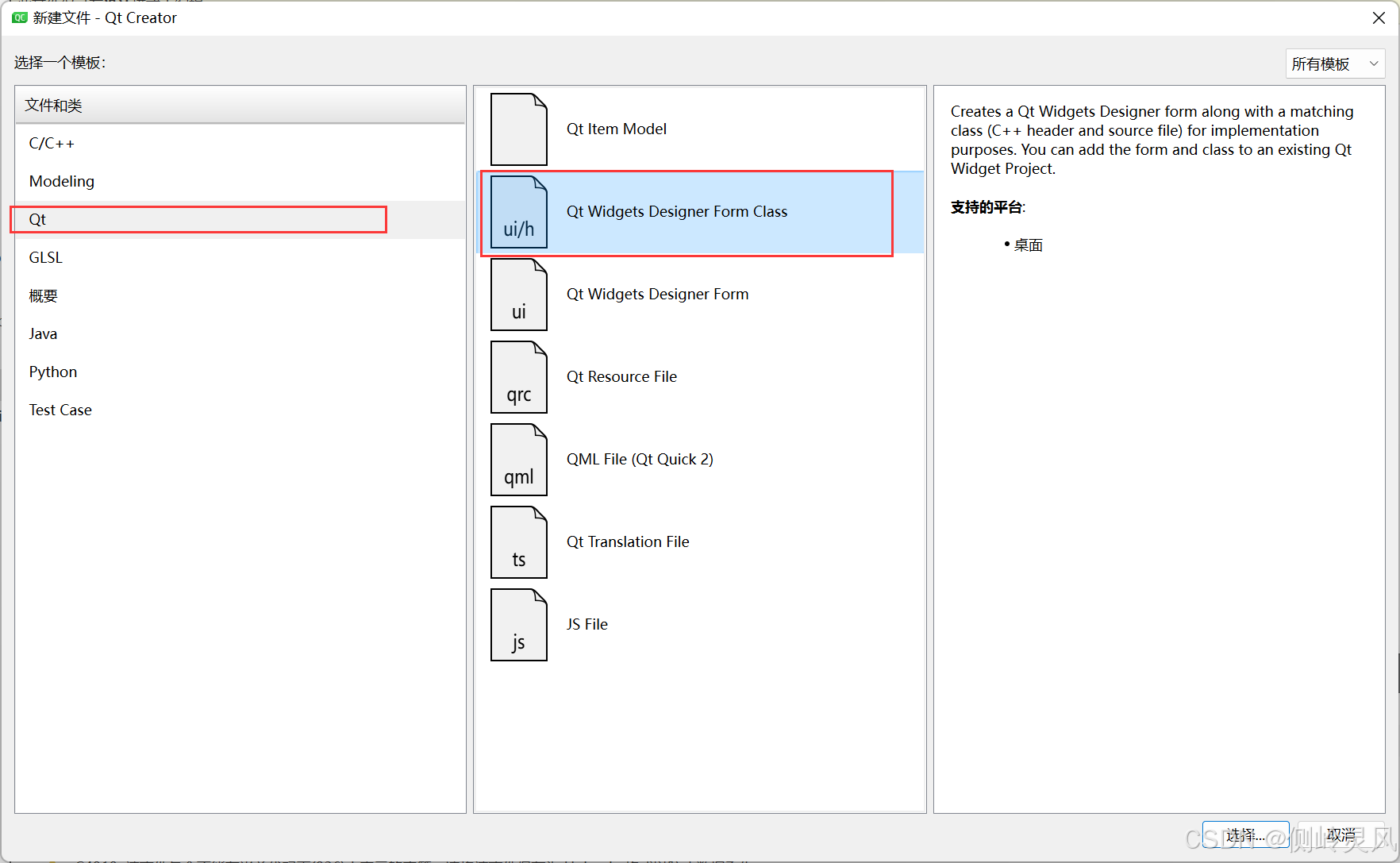
Task: Click the qml file icon
Action: (519, 460)
